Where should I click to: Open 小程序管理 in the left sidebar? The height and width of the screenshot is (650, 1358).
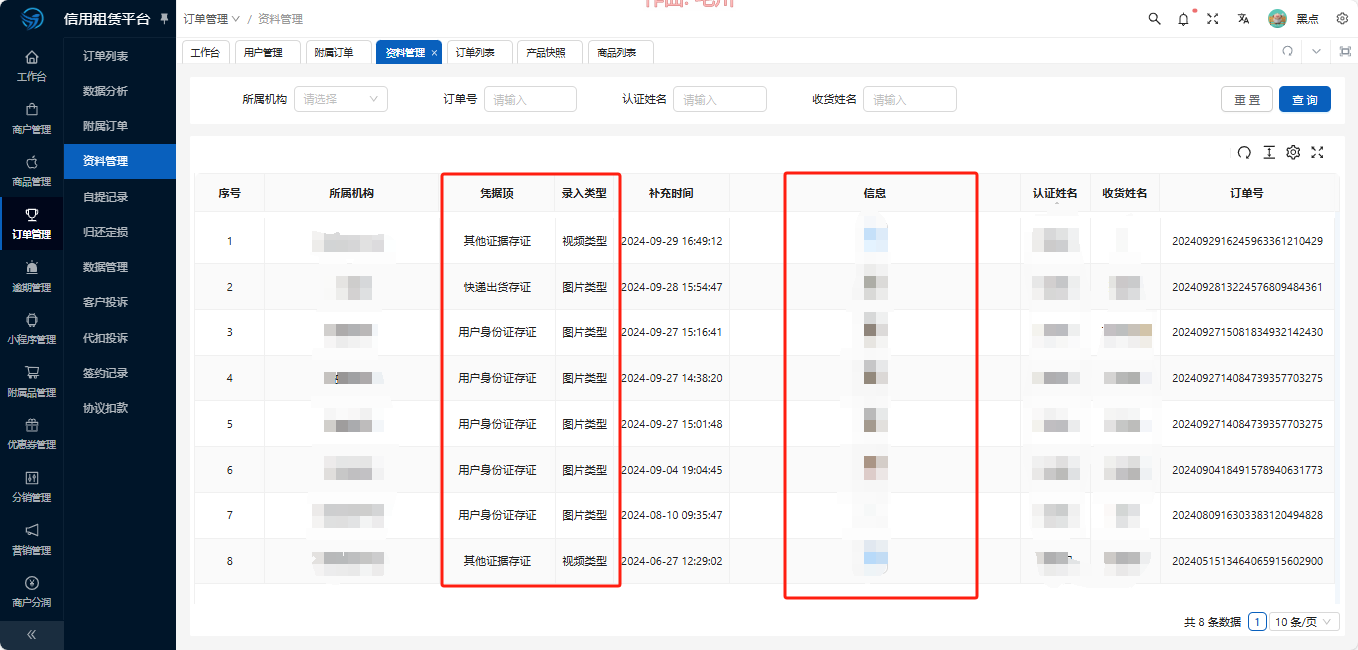click(32, 328)
